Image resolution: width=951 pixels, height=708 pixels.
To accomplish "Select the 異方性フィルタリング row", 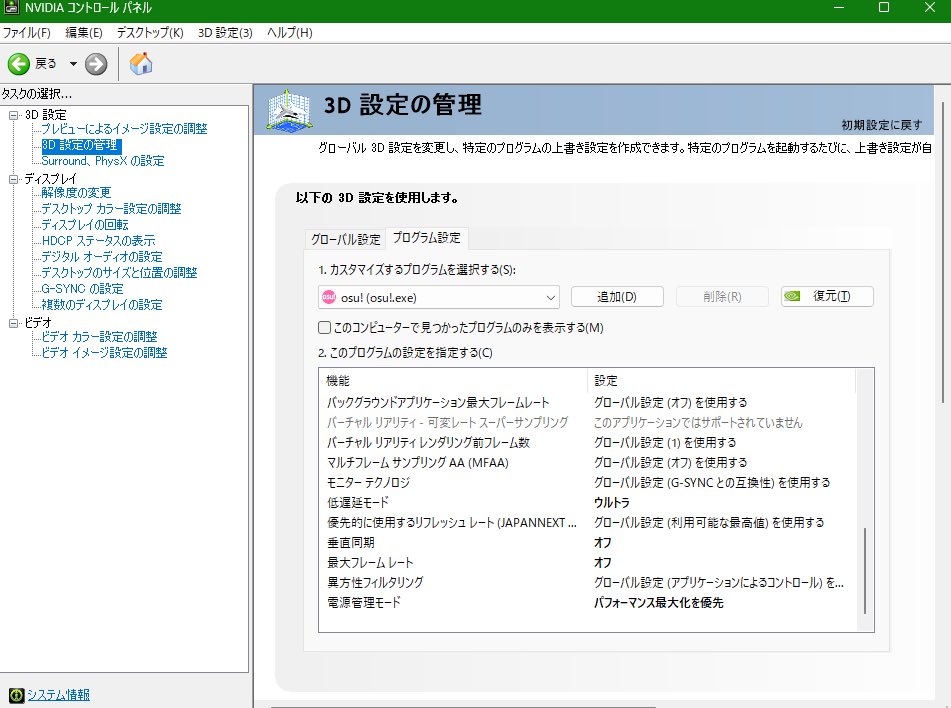I will 587,583.
